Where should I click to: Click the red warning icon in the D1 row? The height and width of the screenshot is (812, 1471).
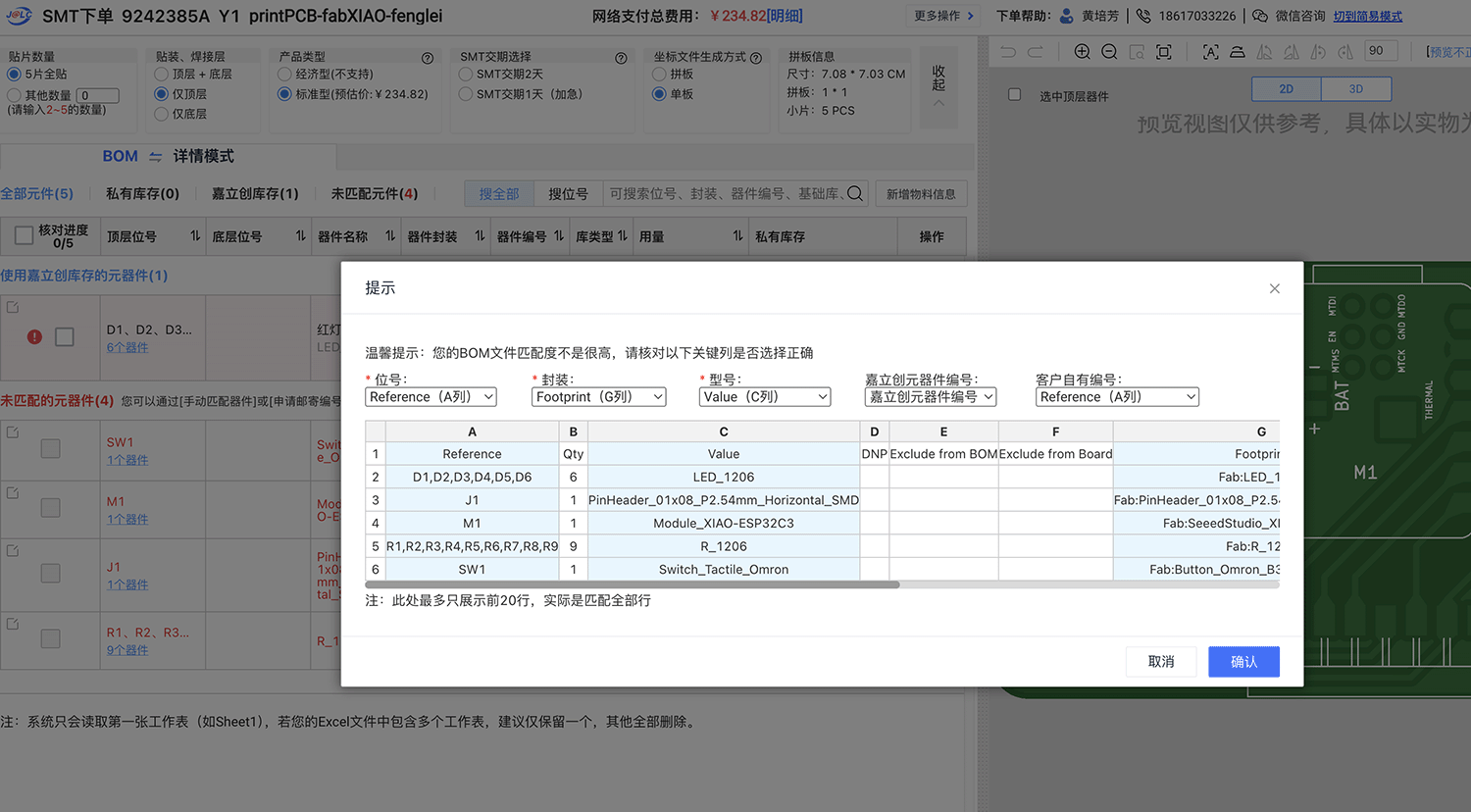34,337
